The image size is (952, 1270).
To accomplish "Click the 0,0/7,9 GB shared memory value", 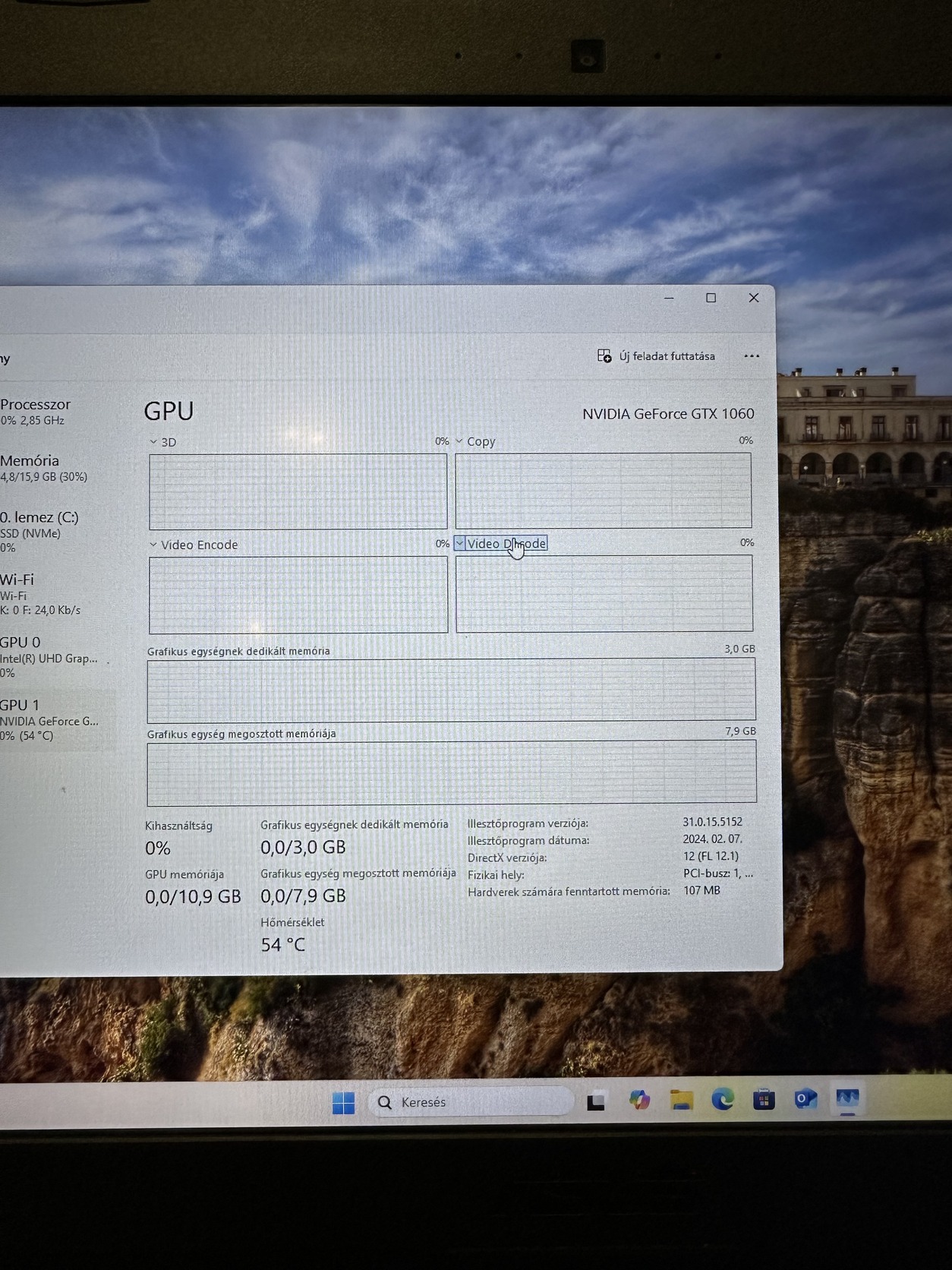I will 303,896.
